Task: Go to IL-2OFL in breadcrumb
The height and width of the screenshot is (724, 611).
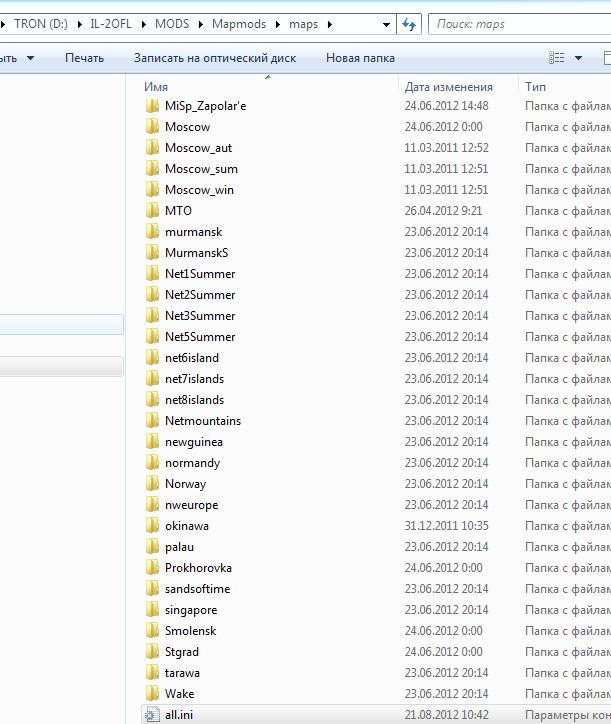Action: [111, 24]
